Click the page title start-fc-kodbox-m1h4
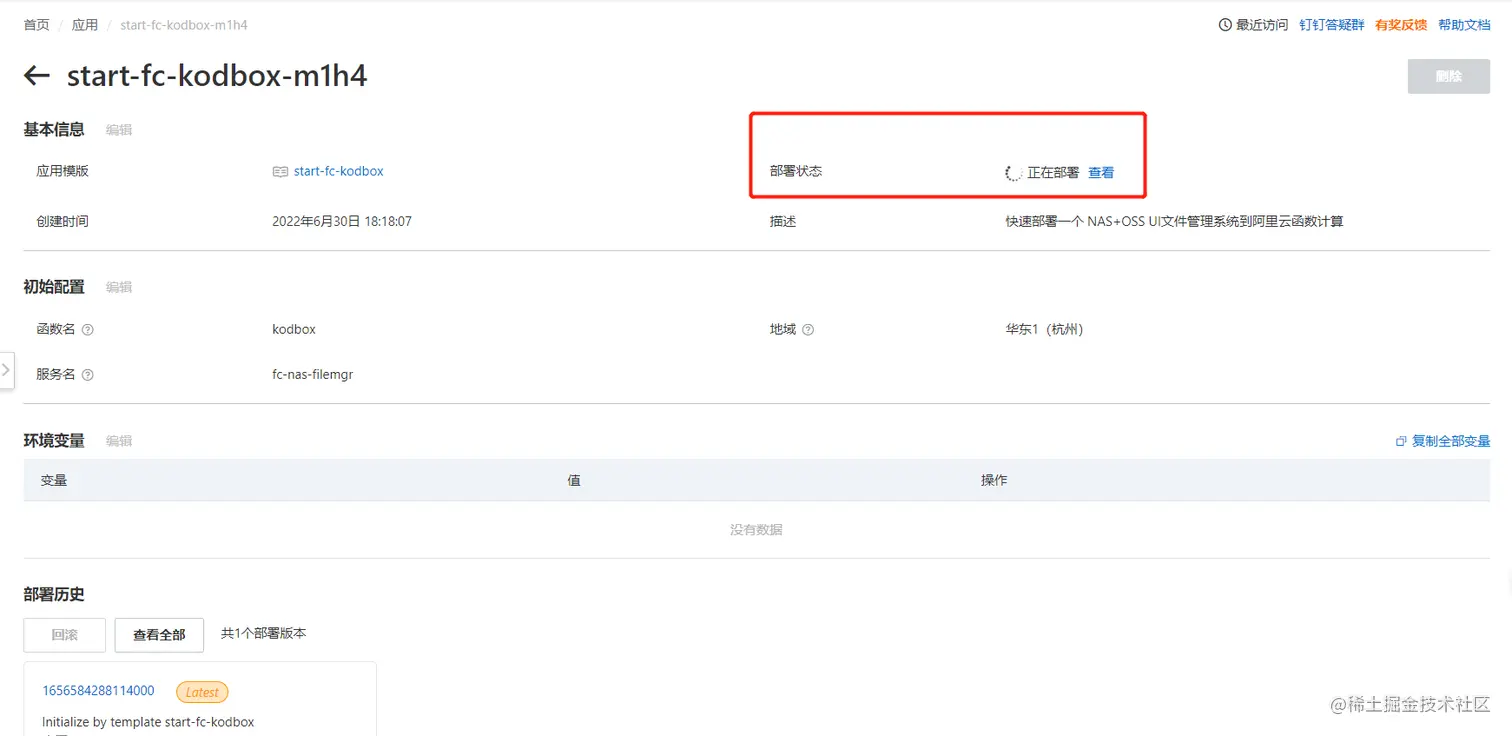The height and width of the screenshot is (736, 1512). point(217,76)
